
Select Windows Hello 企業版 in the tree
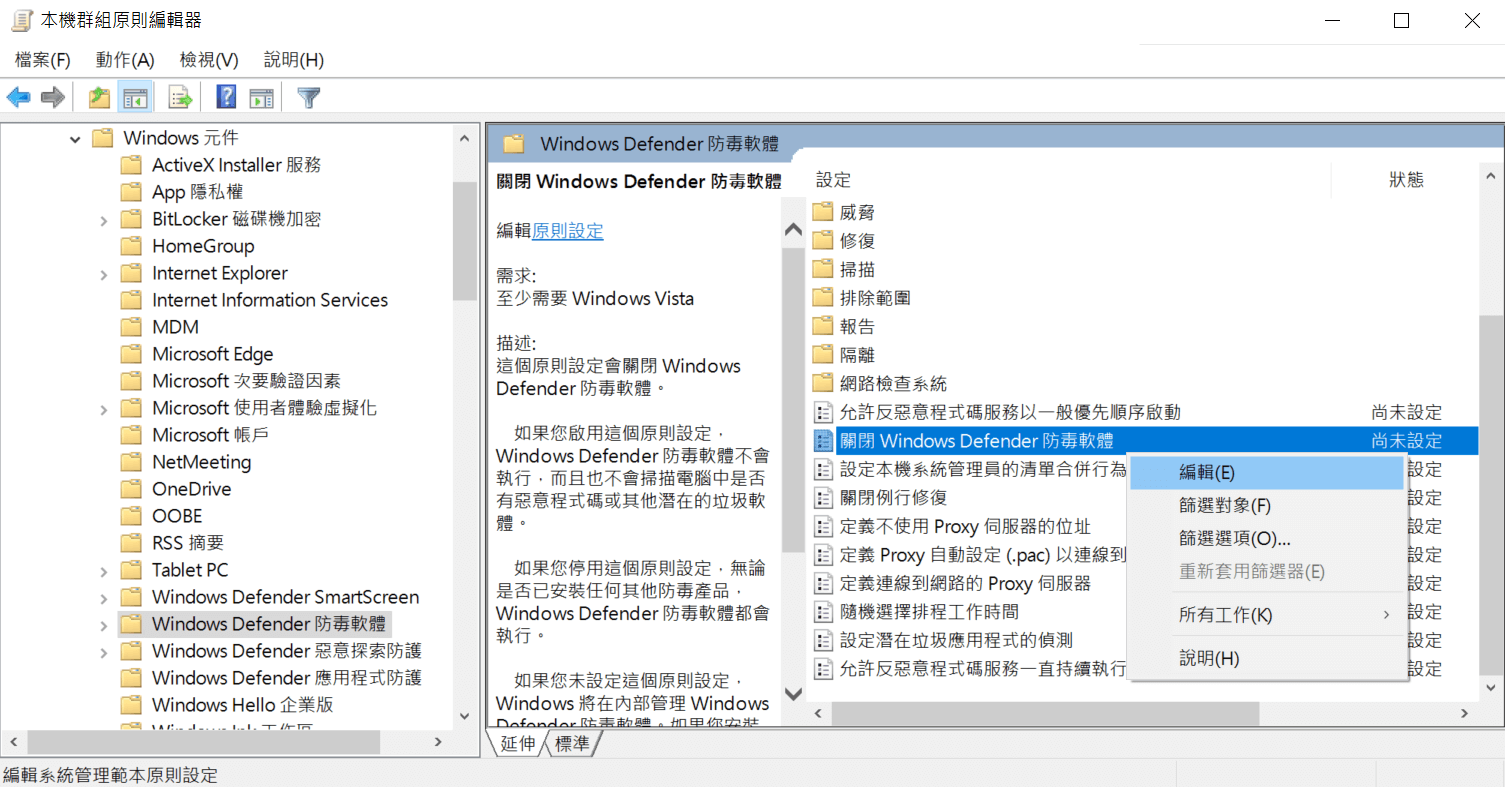pyautogui.click(x=242, y=705)
